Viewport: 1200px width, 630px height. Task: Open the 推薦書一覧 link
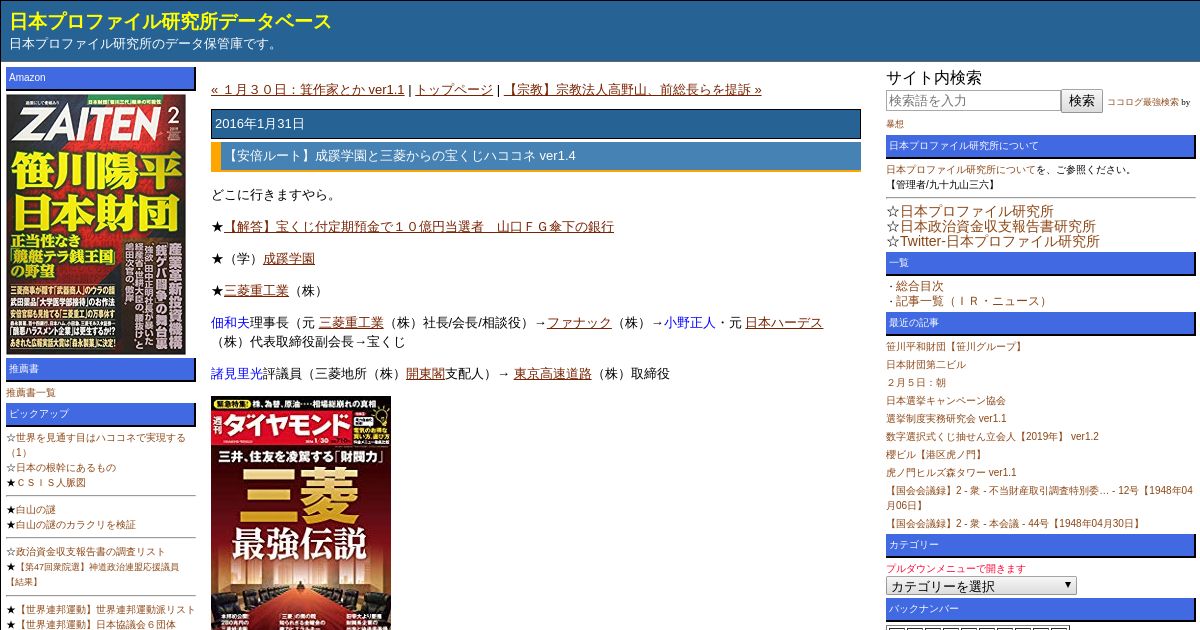tap(31, 393)
